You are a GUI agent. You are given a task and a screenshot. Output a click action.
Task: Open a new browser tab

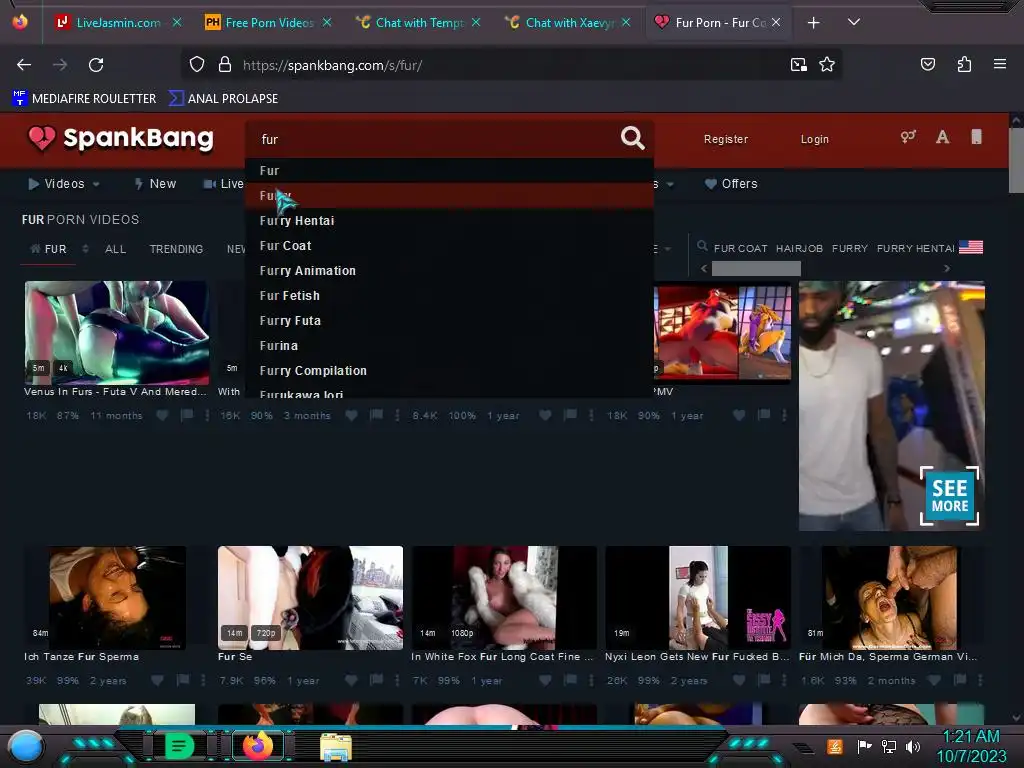(813, 23)
